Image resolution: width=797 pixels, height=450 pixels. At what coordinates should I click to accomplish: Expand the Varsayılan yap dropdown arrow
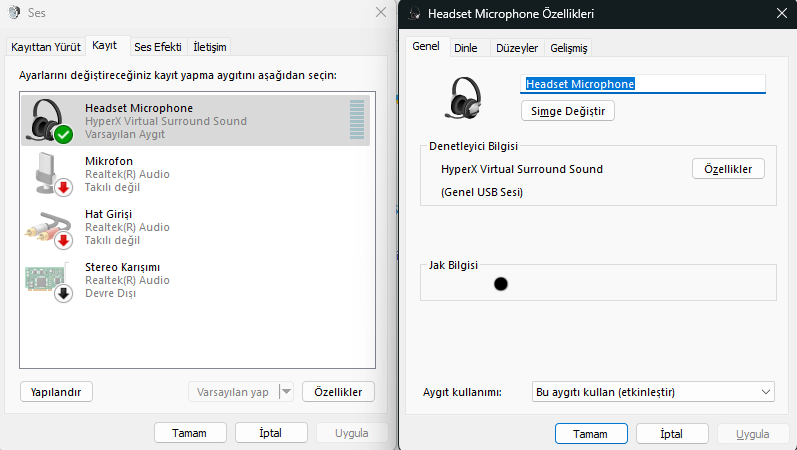286,392
